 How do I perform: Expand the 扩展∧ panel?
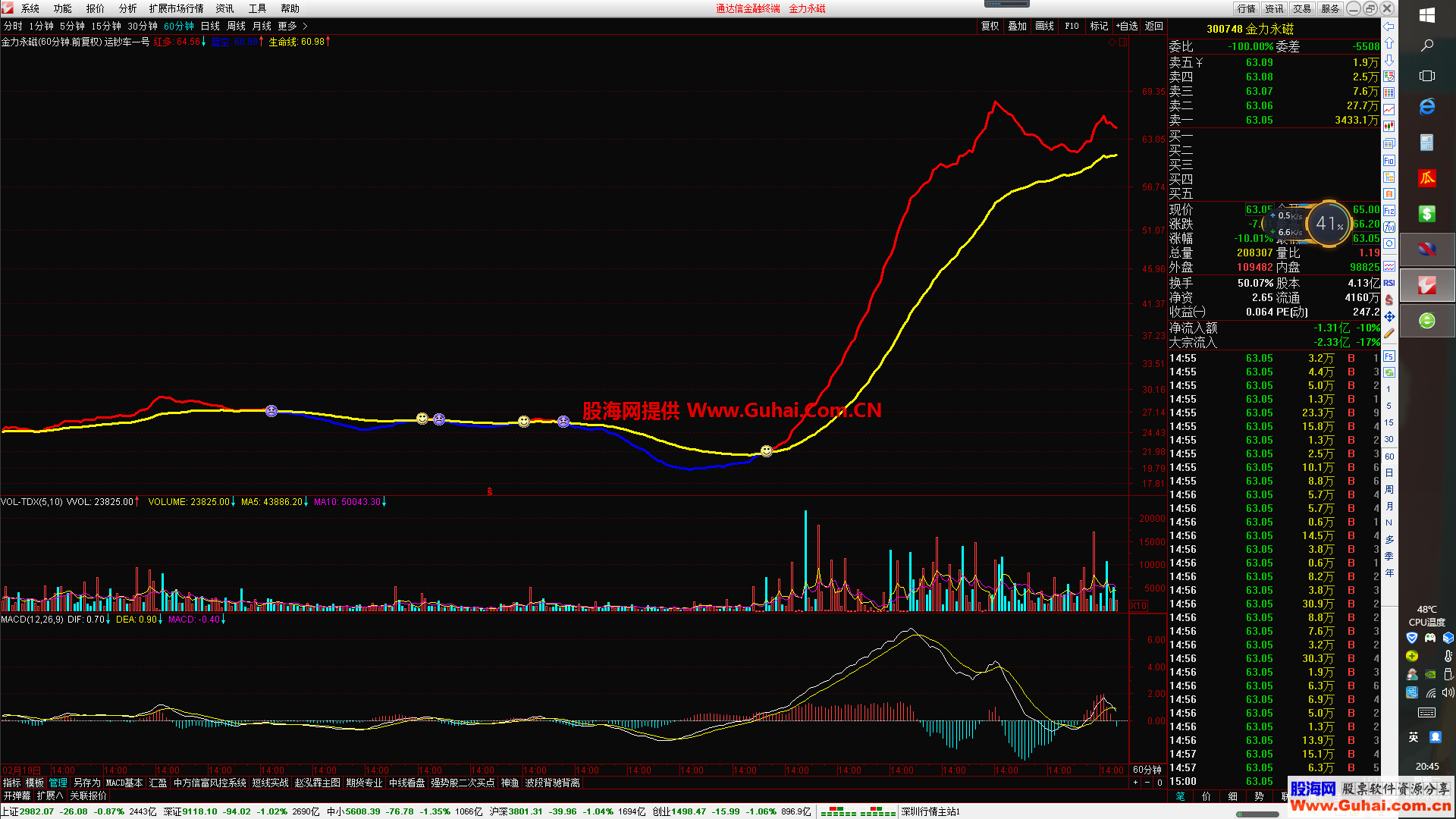point(50,795)
